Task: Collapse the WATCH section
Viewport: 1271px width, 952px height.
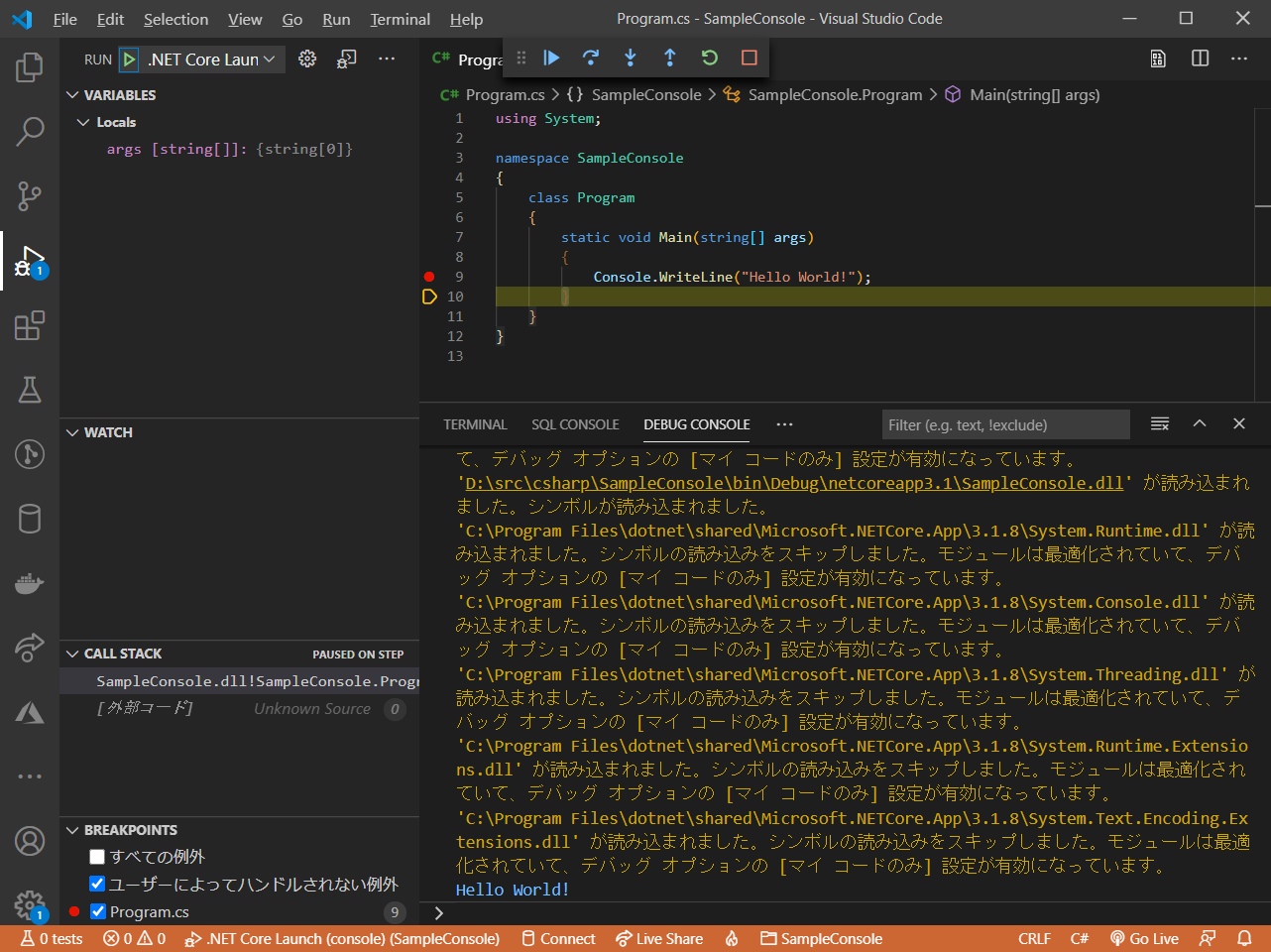Action: click(99, 432)
